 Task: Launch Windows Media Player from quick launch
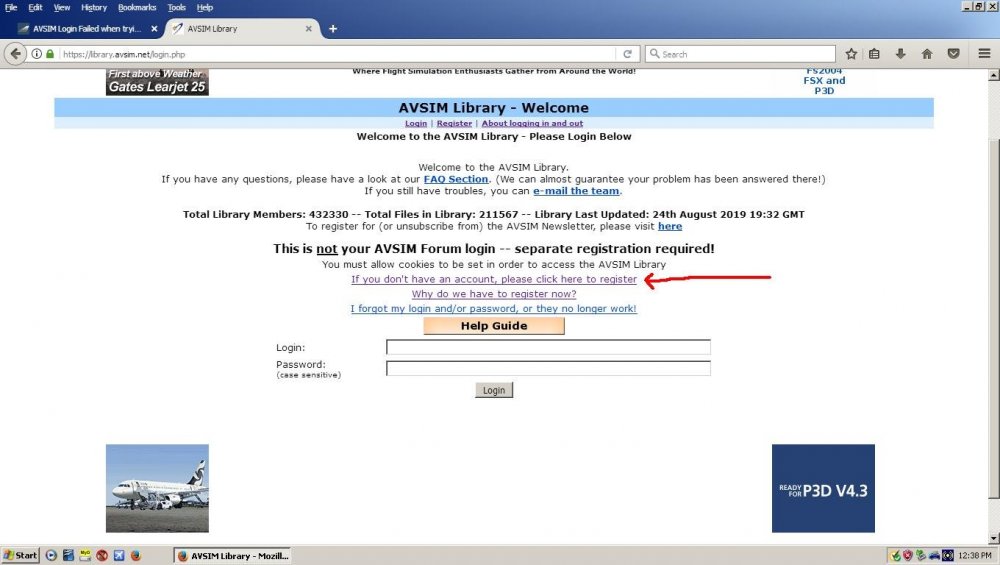coord(52,555)
